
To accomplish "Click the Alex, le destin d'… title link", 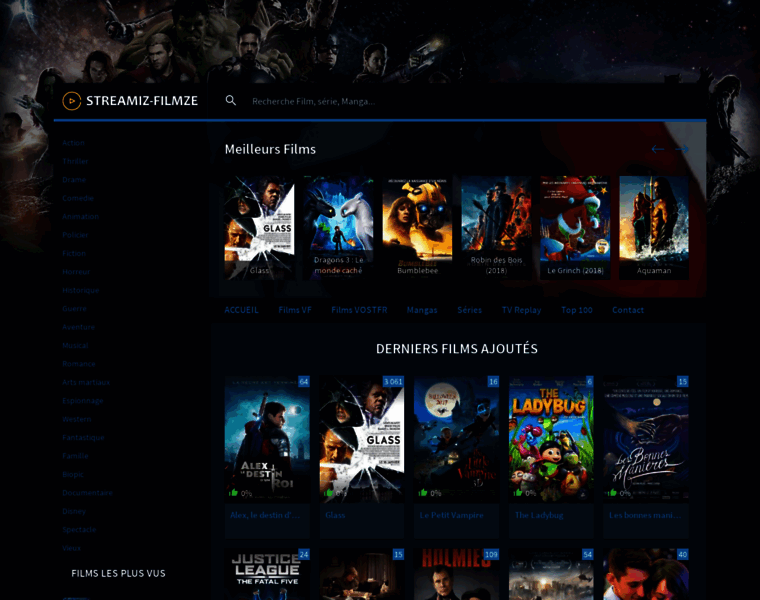I will point(265,515).
